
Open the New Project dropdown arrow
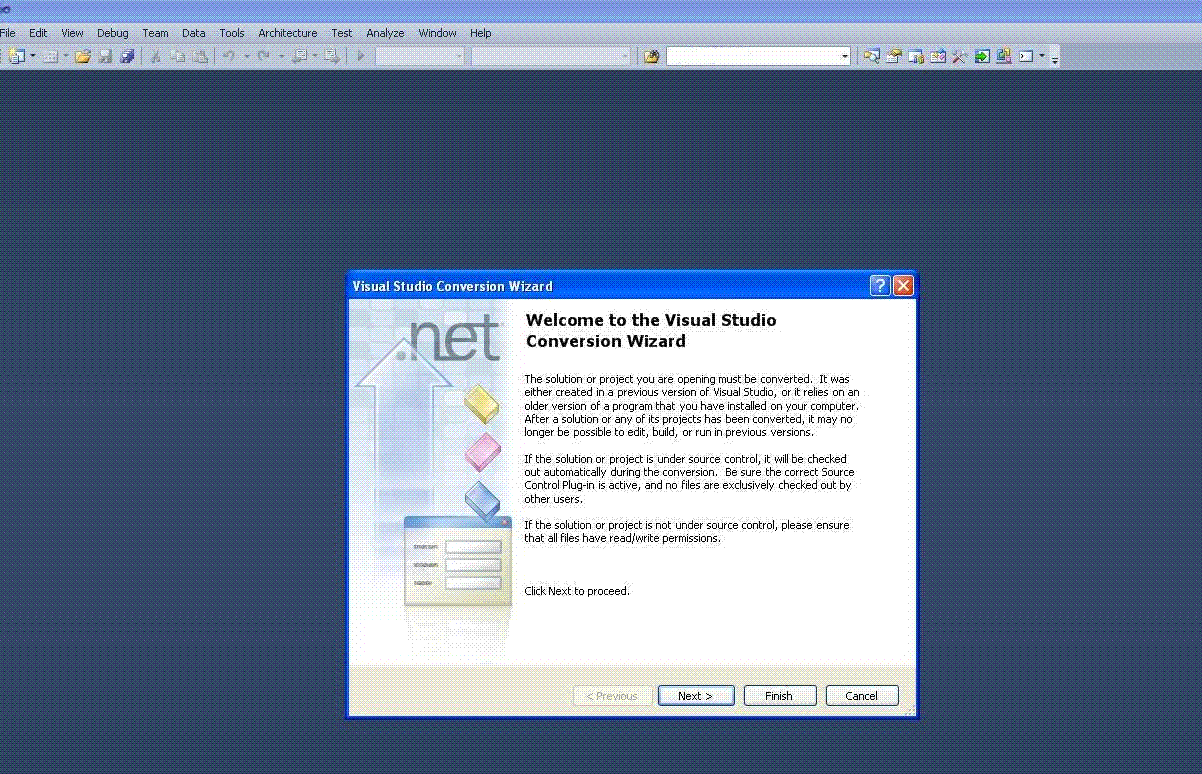pyautogui.click(x=33, y=56)
